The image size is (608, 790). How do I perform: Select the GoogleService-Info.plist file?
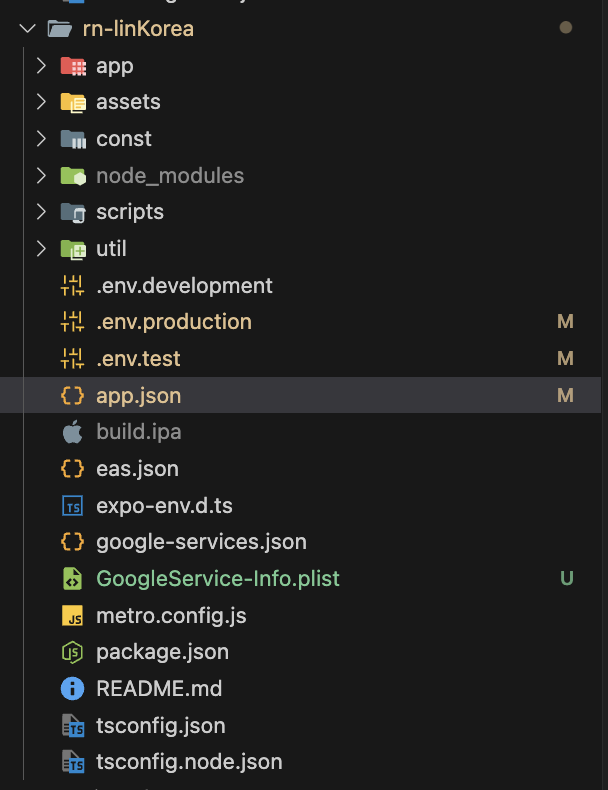(x=218, y=579)
